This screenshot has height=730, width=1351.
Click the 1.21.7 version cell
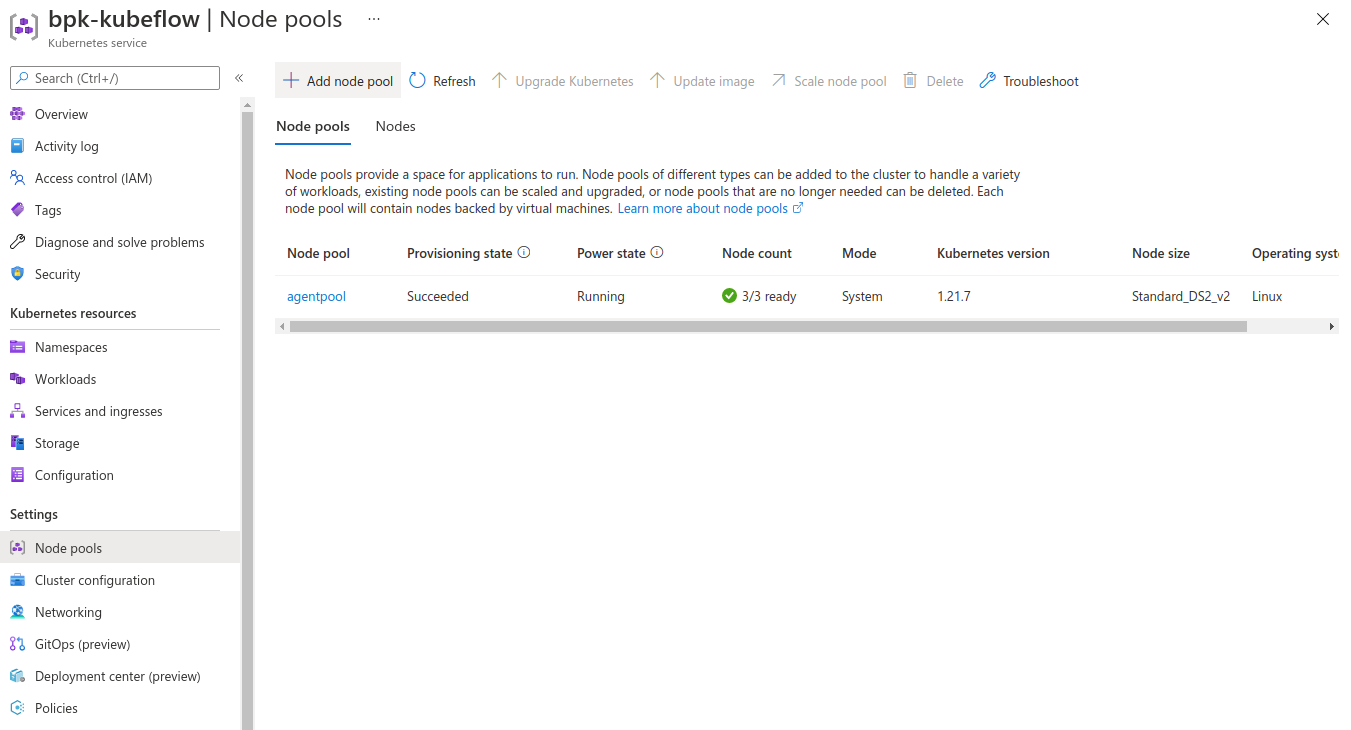954,296
